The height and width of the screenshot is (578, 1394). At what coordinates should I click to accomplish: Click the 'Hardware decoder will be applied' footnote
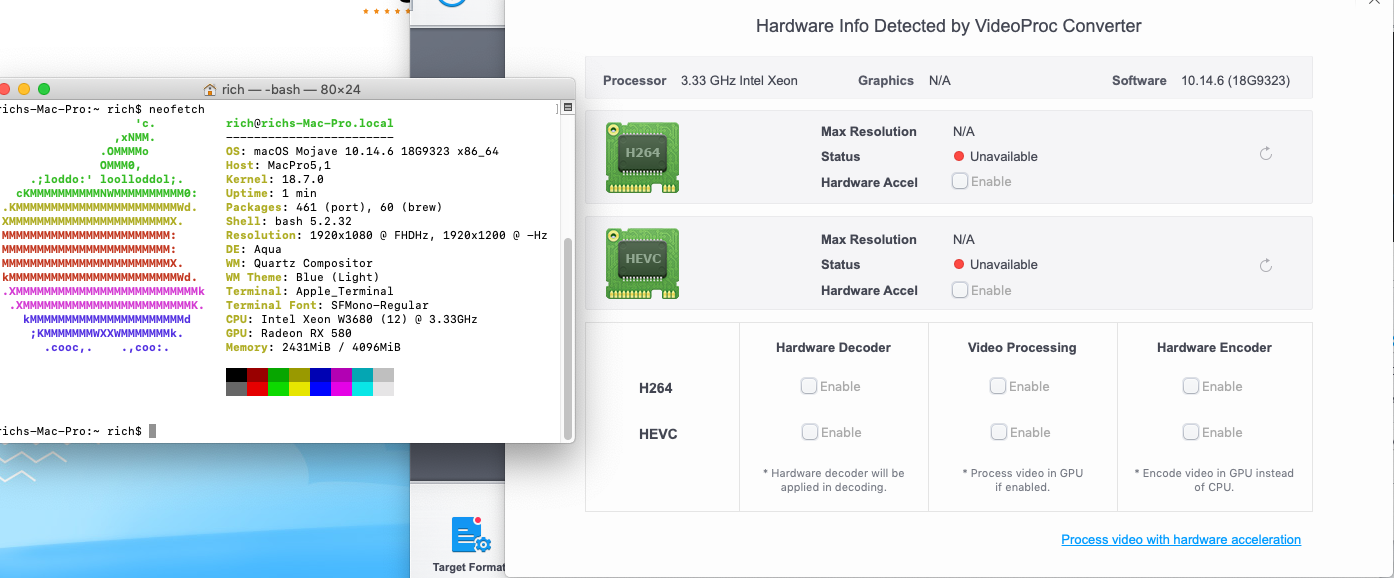point(833,480)
